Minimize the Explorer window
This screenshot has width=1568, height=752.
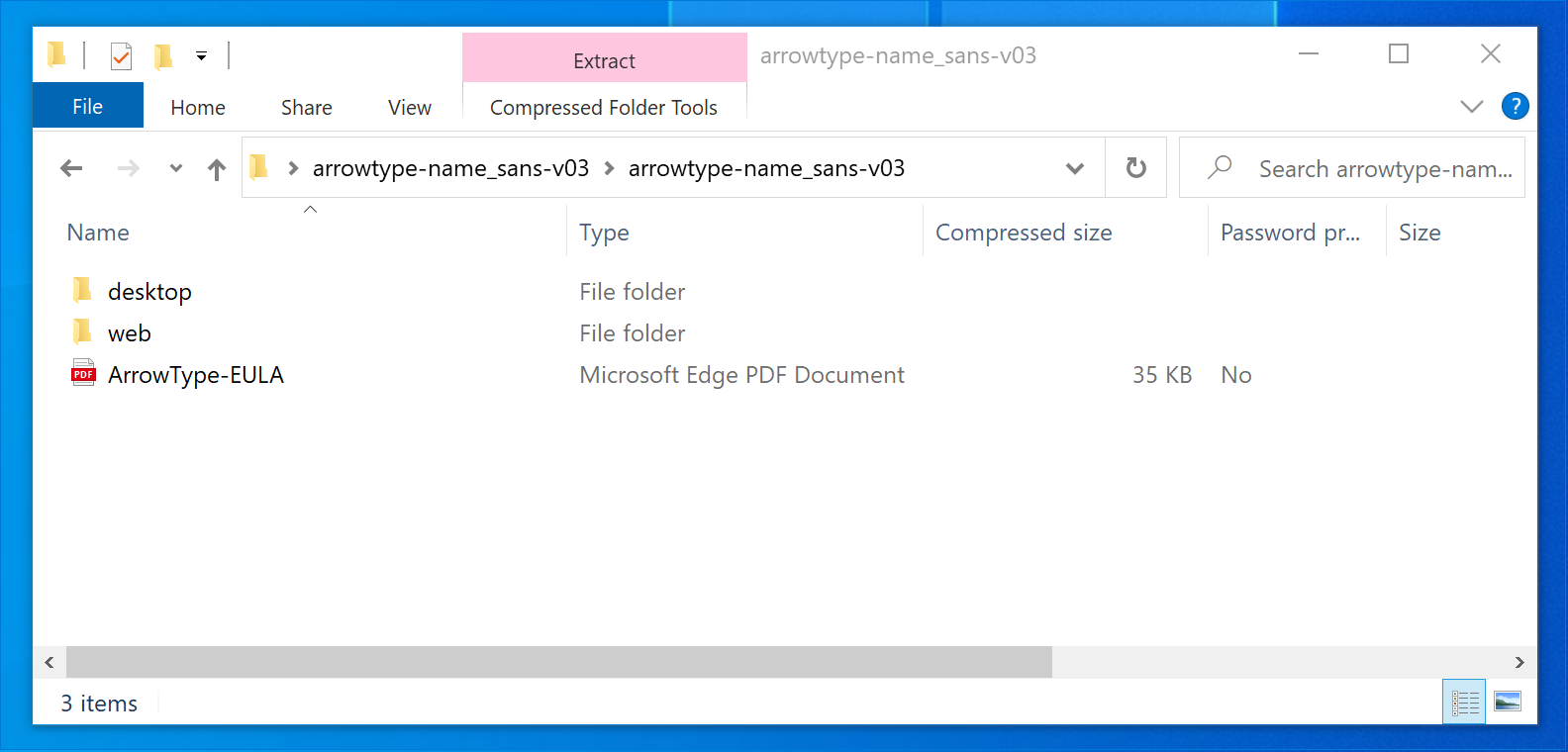tap(1309, 53)
